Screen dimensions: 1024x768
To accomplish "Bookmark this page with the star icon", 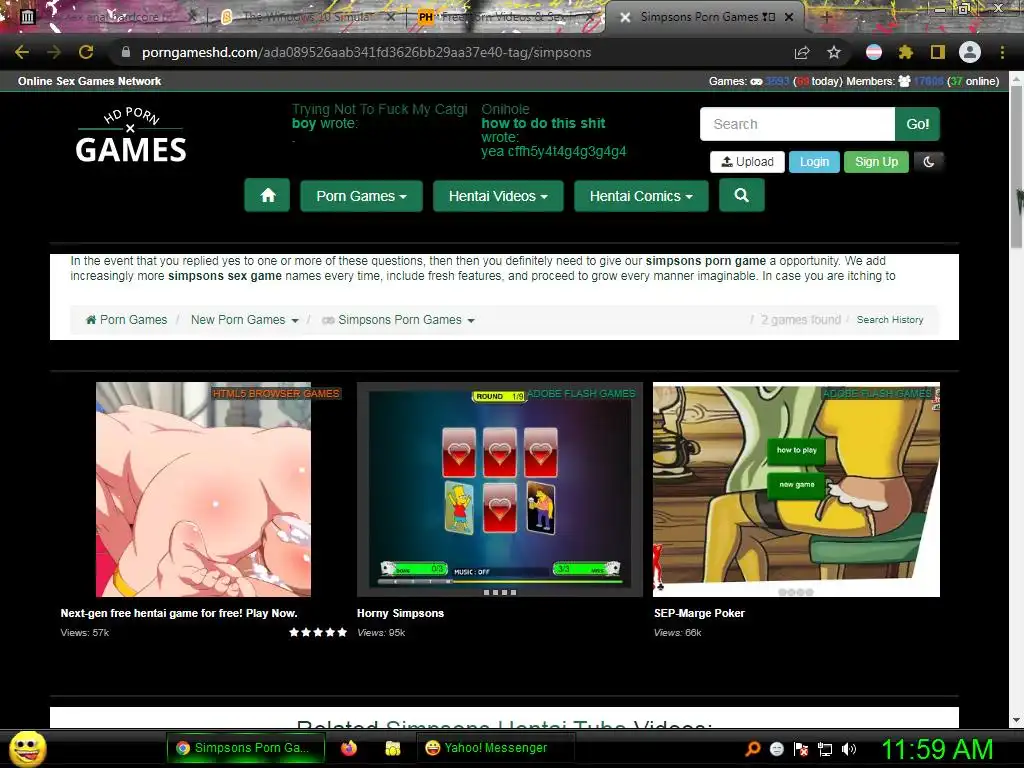I will [834, 52].
